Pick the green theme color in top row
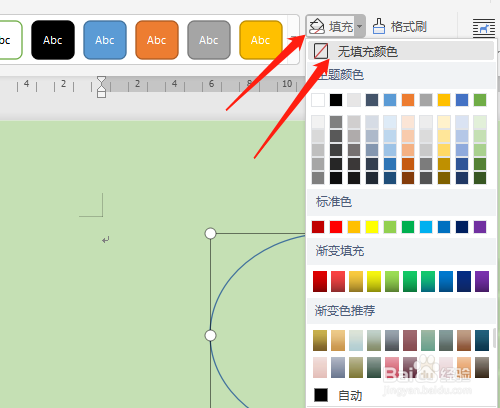Viewport: 500px width, 408px height. coord(480,100)
